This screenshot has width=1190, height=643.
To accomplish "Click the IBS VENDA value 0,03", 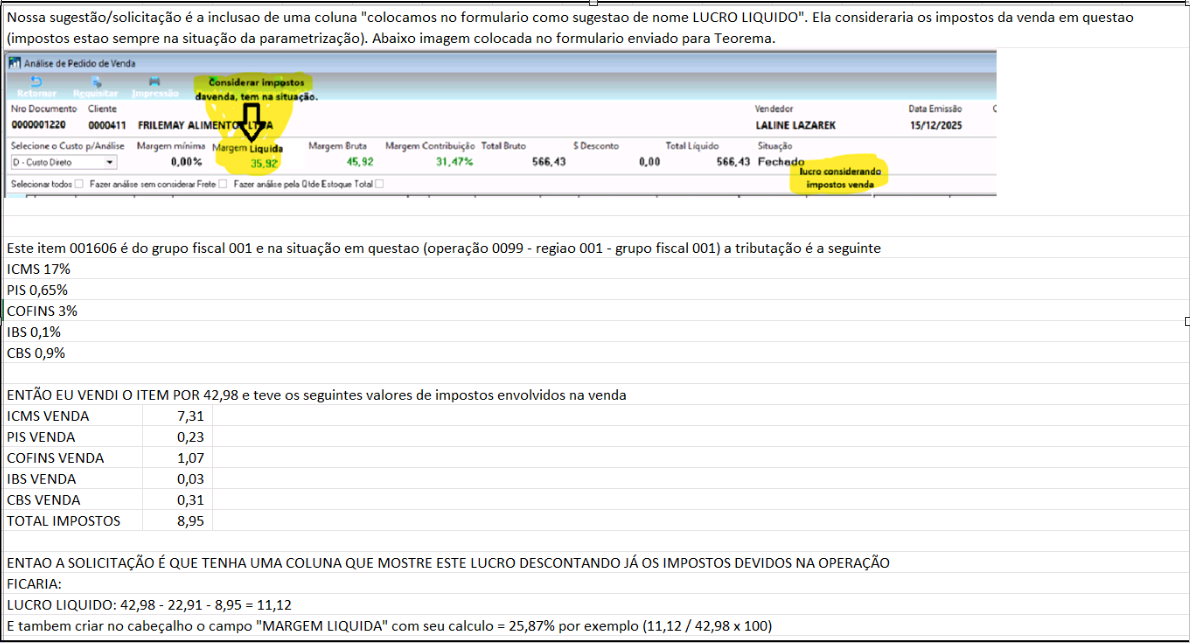I will (178, 479).
